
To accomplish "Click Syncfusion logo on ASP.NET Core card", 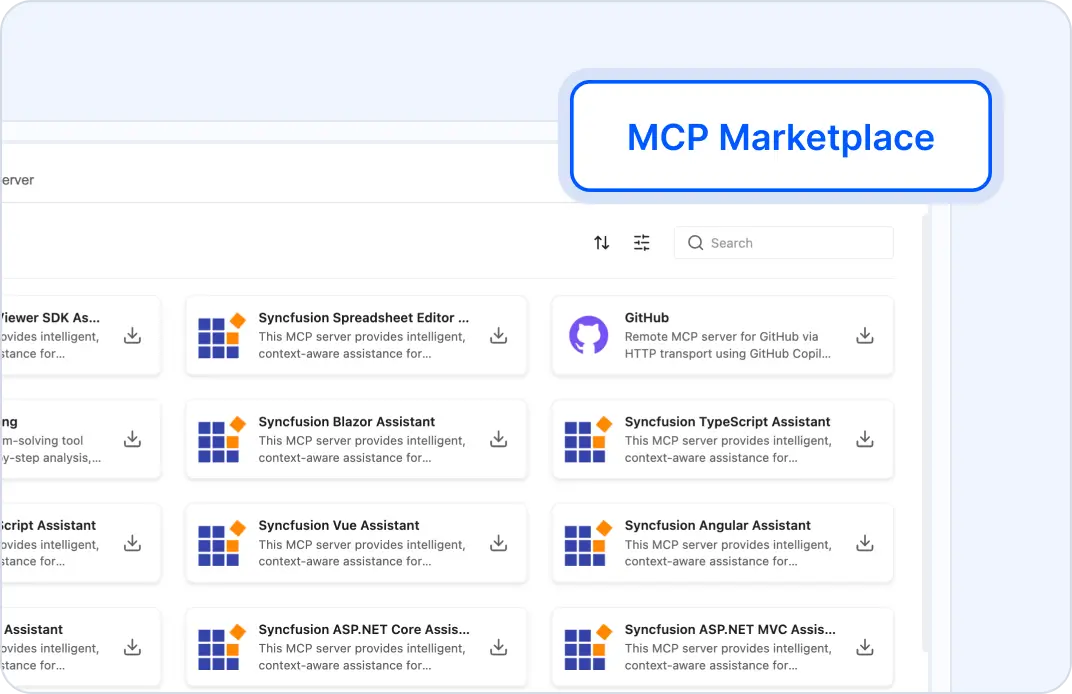I will 222,648.
